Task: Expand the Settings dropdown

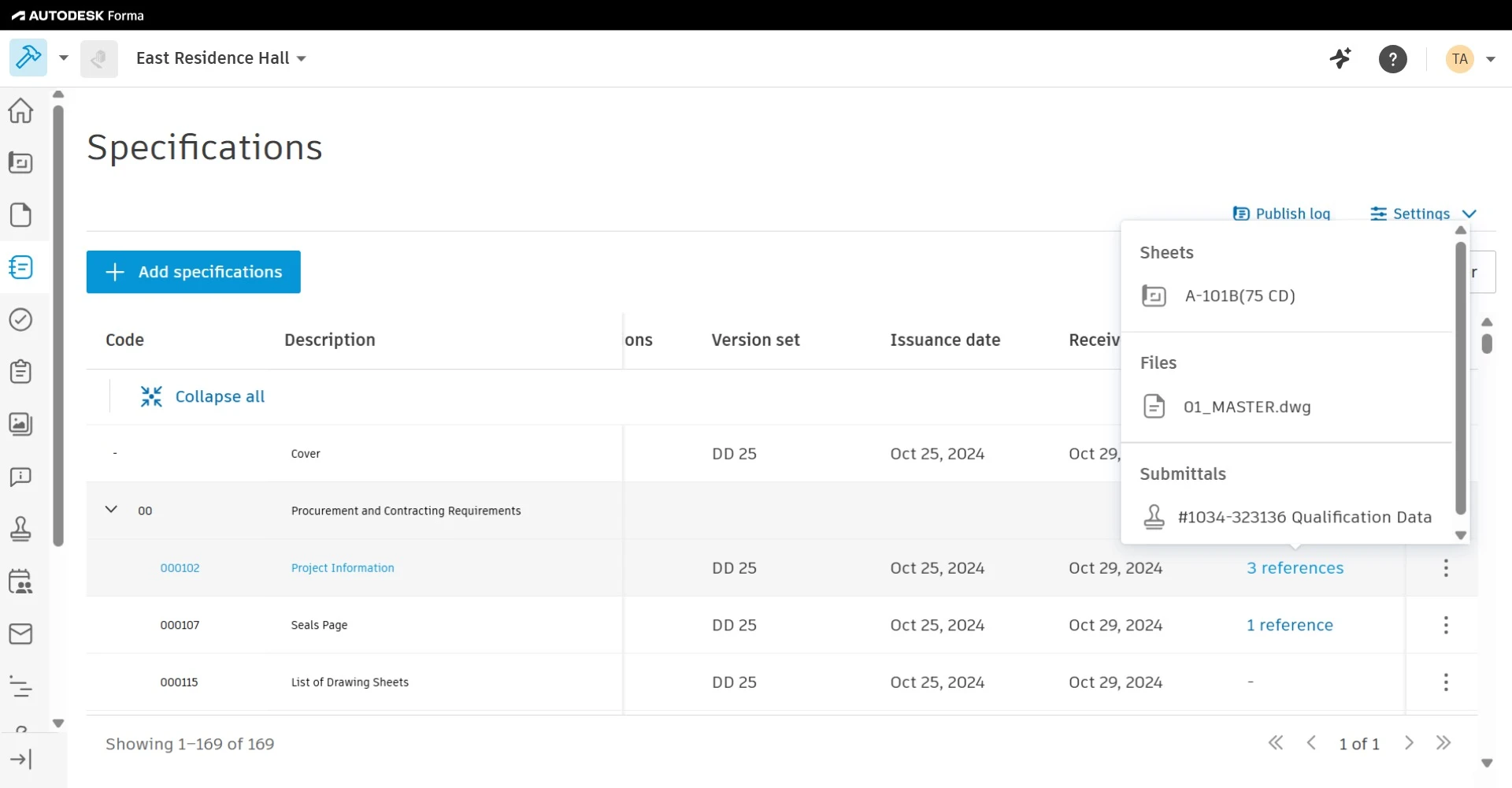Action: [1423, 214]
